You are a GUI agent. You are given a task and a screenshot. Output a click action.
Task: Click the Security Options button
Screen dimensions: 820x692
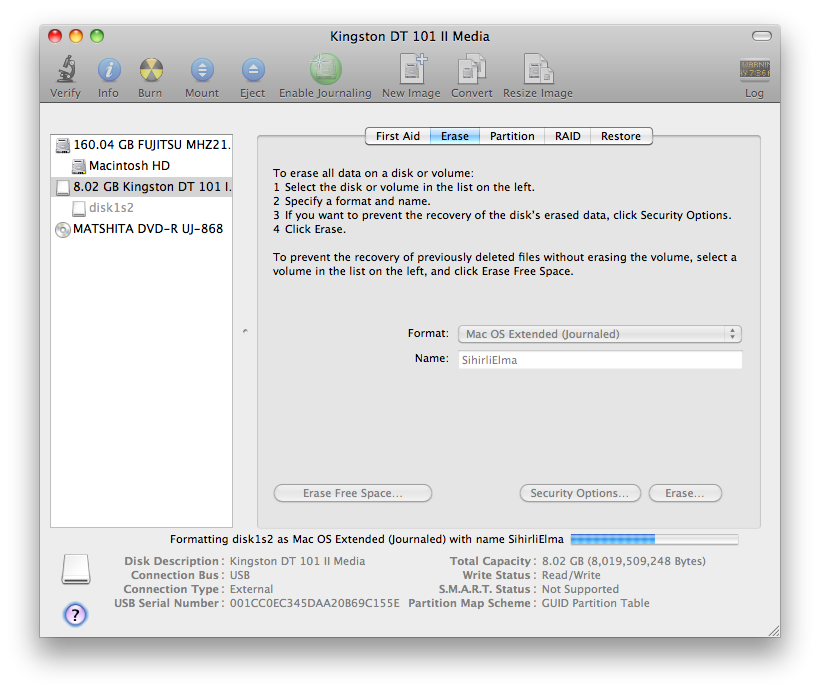(580, 493)
